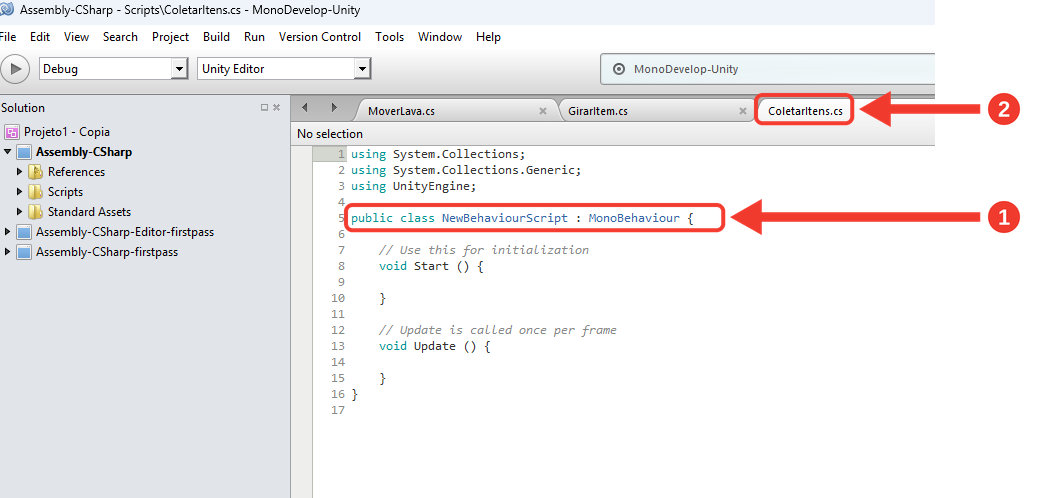1055x498 pixels.
Task: Close the Solution pad
Action: (277, 108)
